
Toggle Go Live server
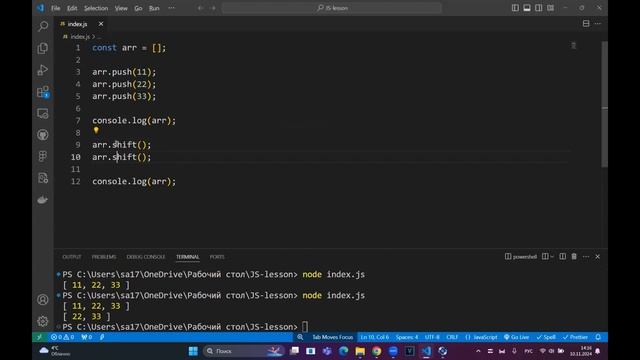tap(516, 337)
